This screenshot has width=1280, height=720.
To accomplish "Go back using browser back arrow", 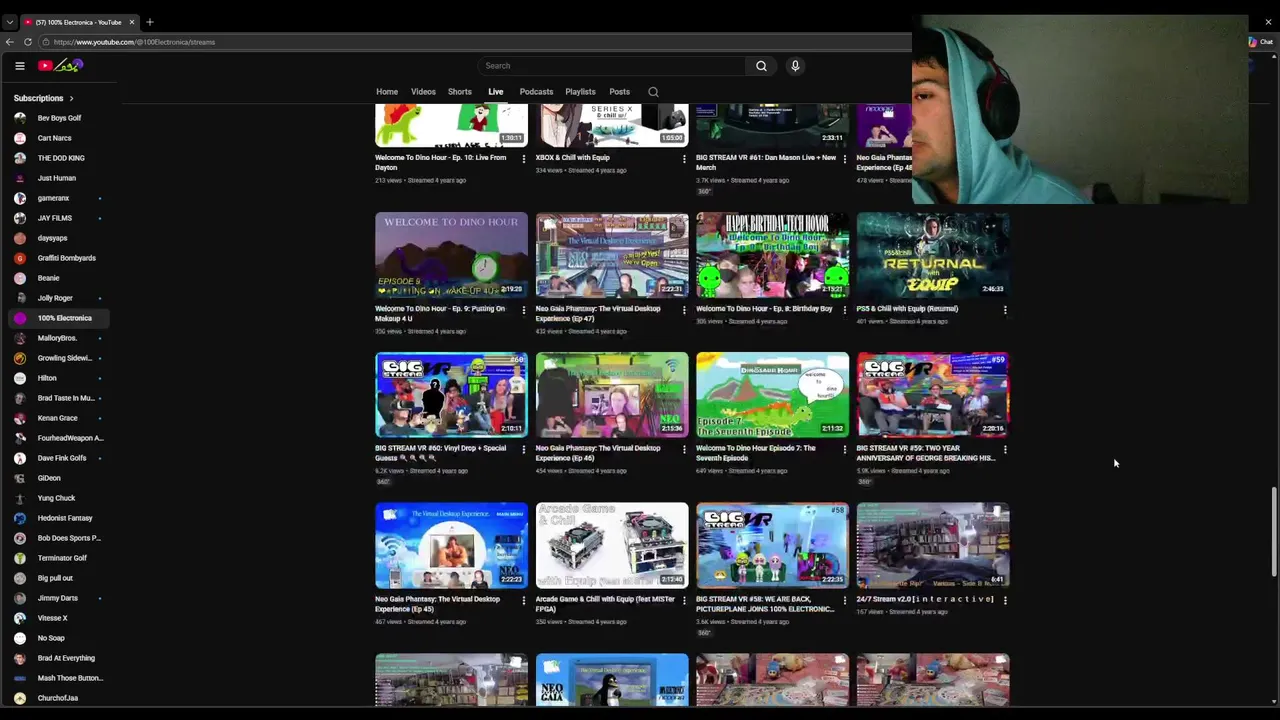I will pos(9,42).
